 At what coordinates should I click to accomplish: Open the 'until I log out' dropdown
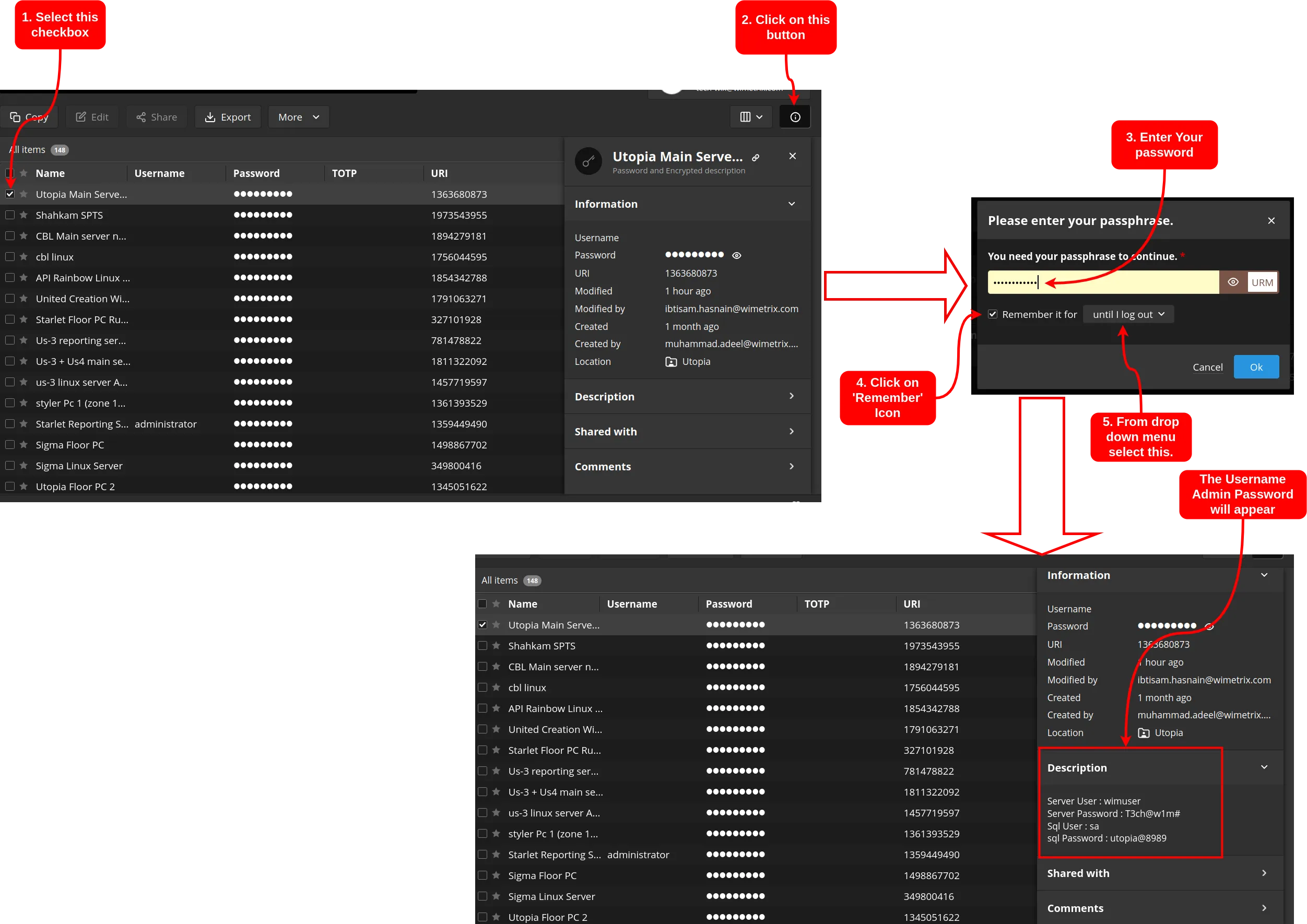(x=1128, y=315)
